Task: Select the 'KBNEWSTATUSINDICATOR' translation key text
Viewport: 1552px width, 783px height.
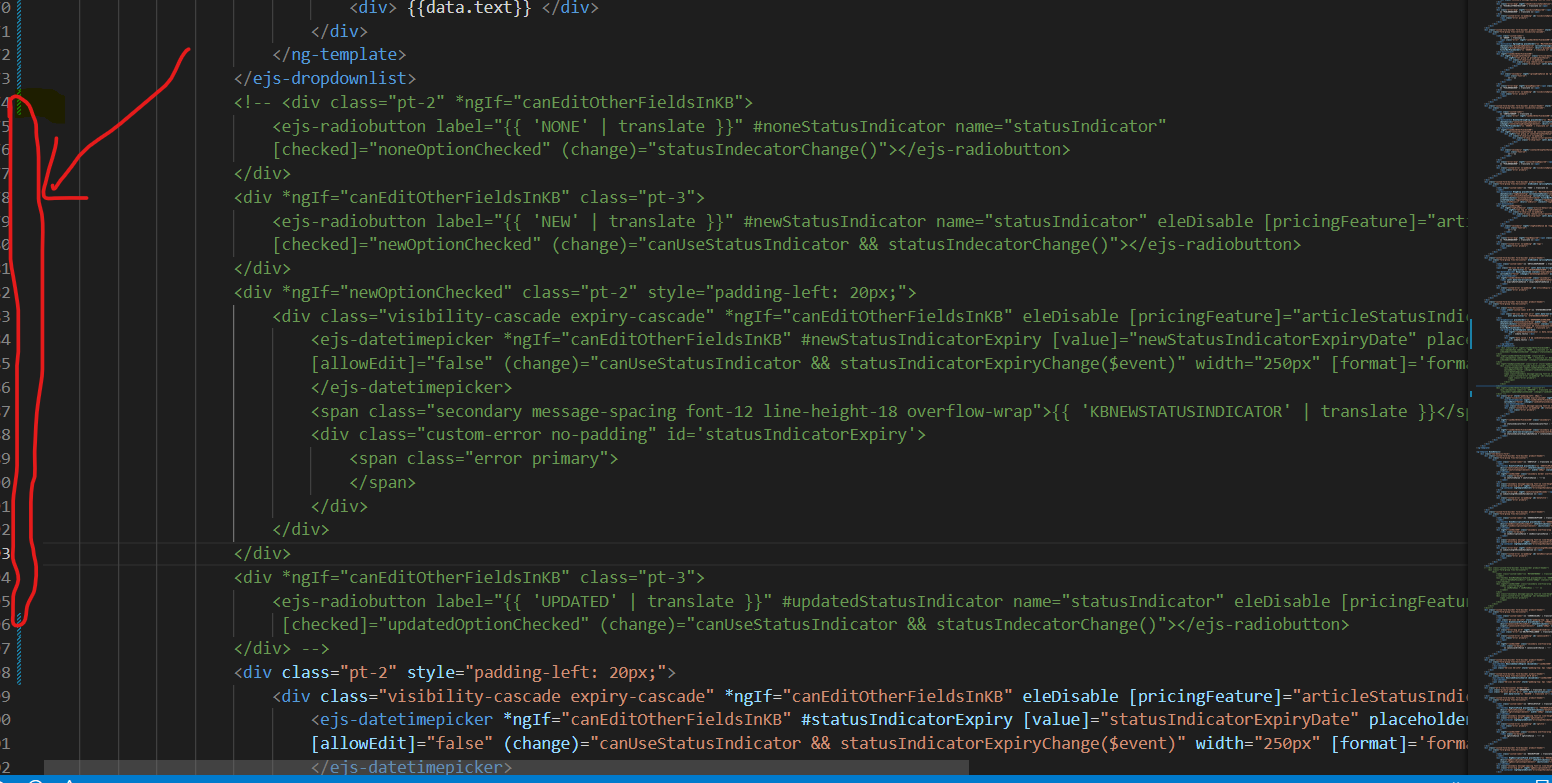Action: (1187, 410)
